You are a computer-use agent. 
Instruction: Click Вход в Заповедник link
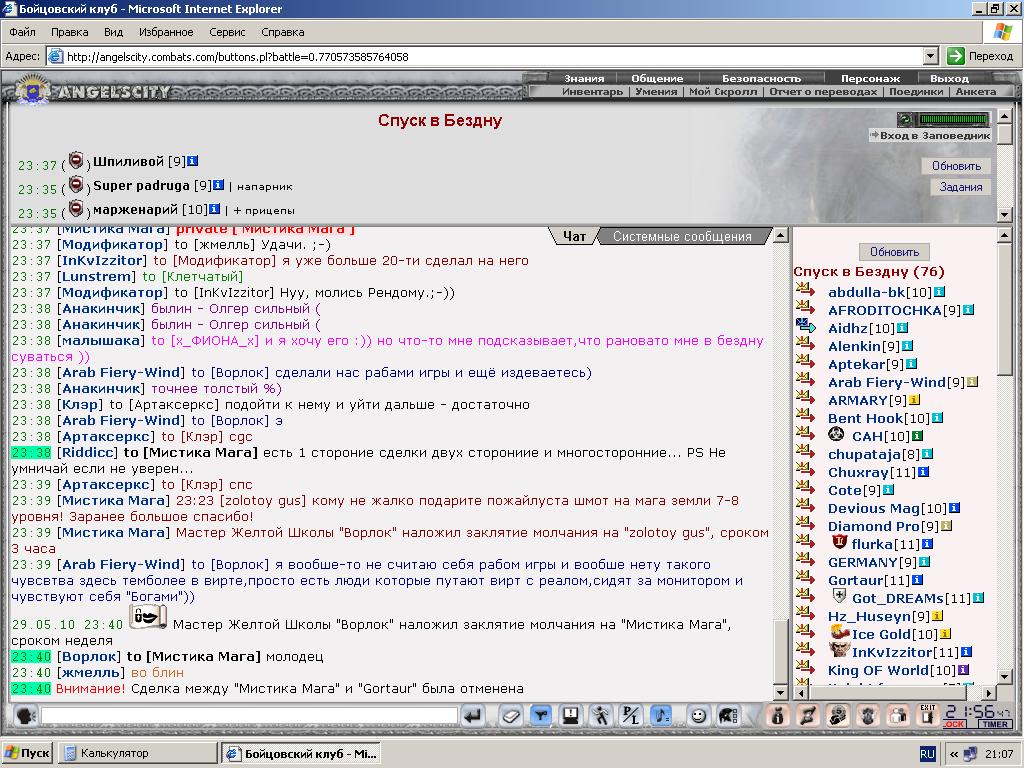click(x=930, y=135)
